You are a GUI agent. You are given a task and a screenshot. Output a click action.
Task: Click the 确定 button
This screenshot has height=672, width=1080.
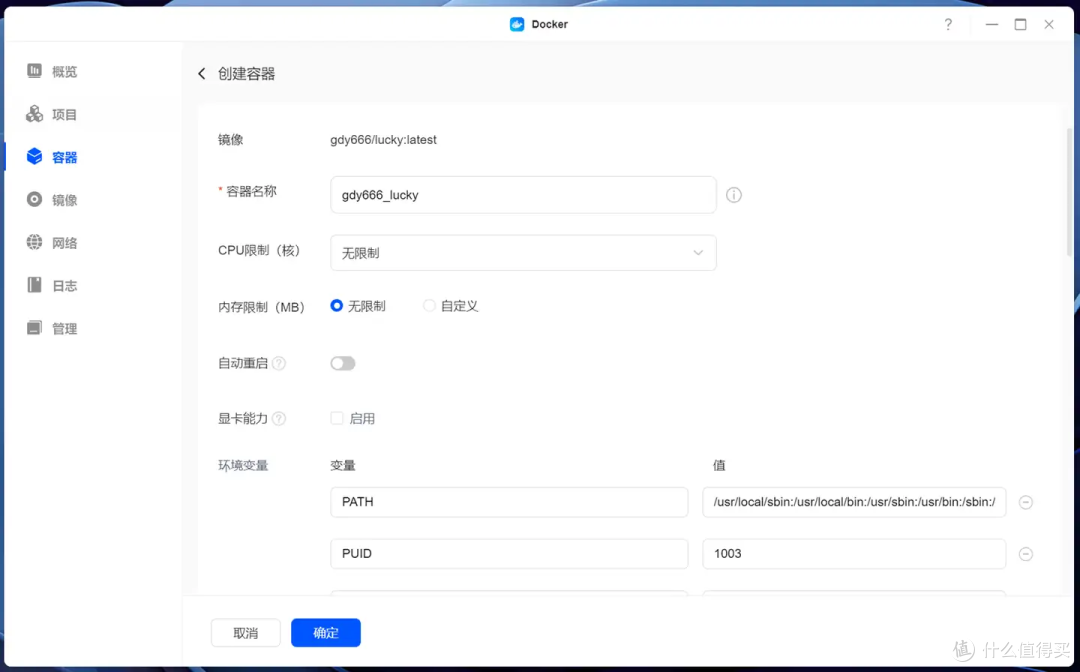(x=326, y=633)
